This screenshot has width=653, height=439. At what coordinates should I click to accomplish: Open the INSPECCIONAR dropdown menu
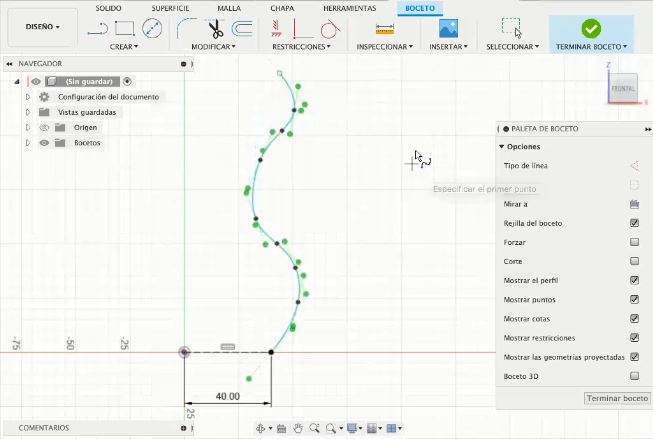(384, 47)
